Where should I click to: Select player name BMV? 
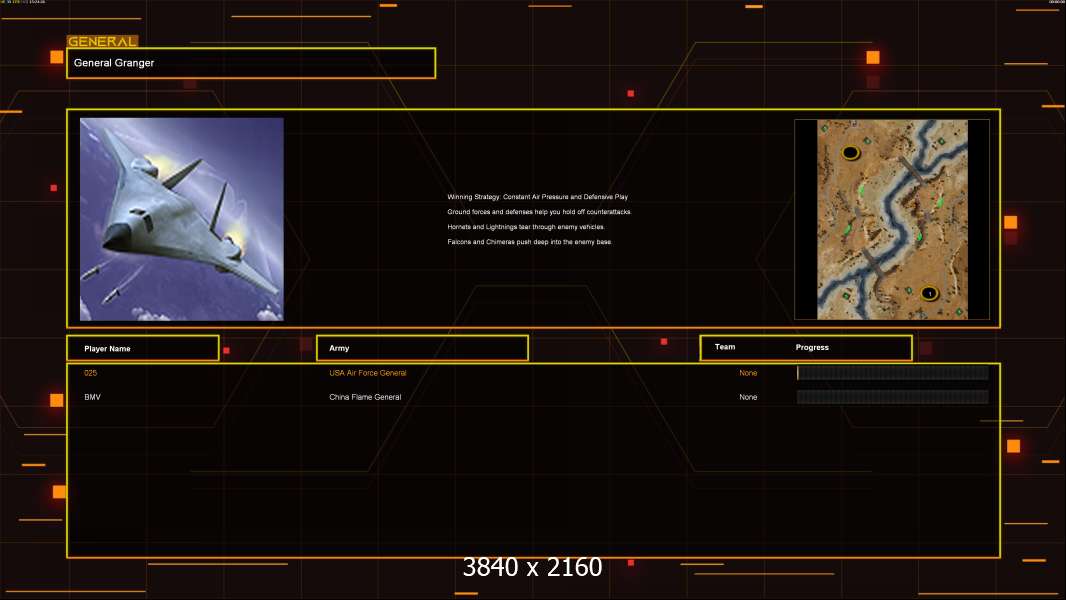(x=92, y=397)
